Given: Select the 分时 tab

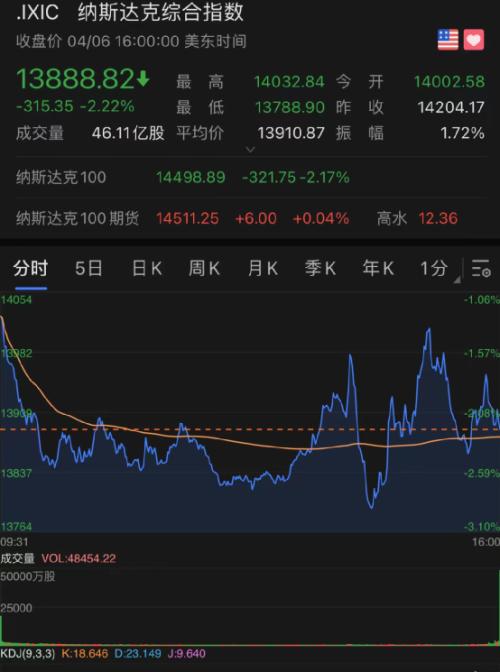Looking at the screenshot, I should (x=30, y=269).
